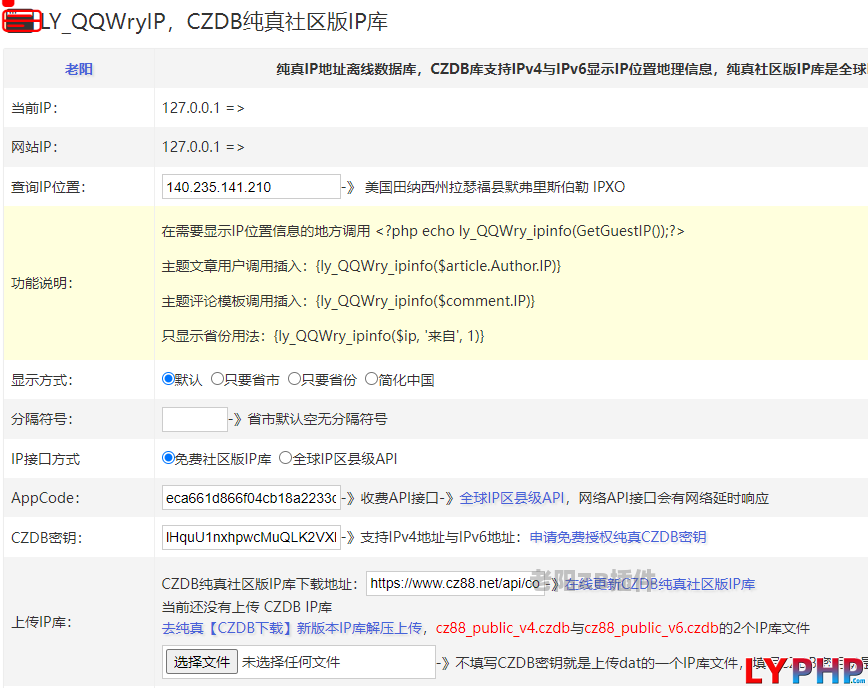This screenshot has height=688, width=868.
Task: Open 全球IP区县级API link in AppCode row
Action: coord(512,498)
